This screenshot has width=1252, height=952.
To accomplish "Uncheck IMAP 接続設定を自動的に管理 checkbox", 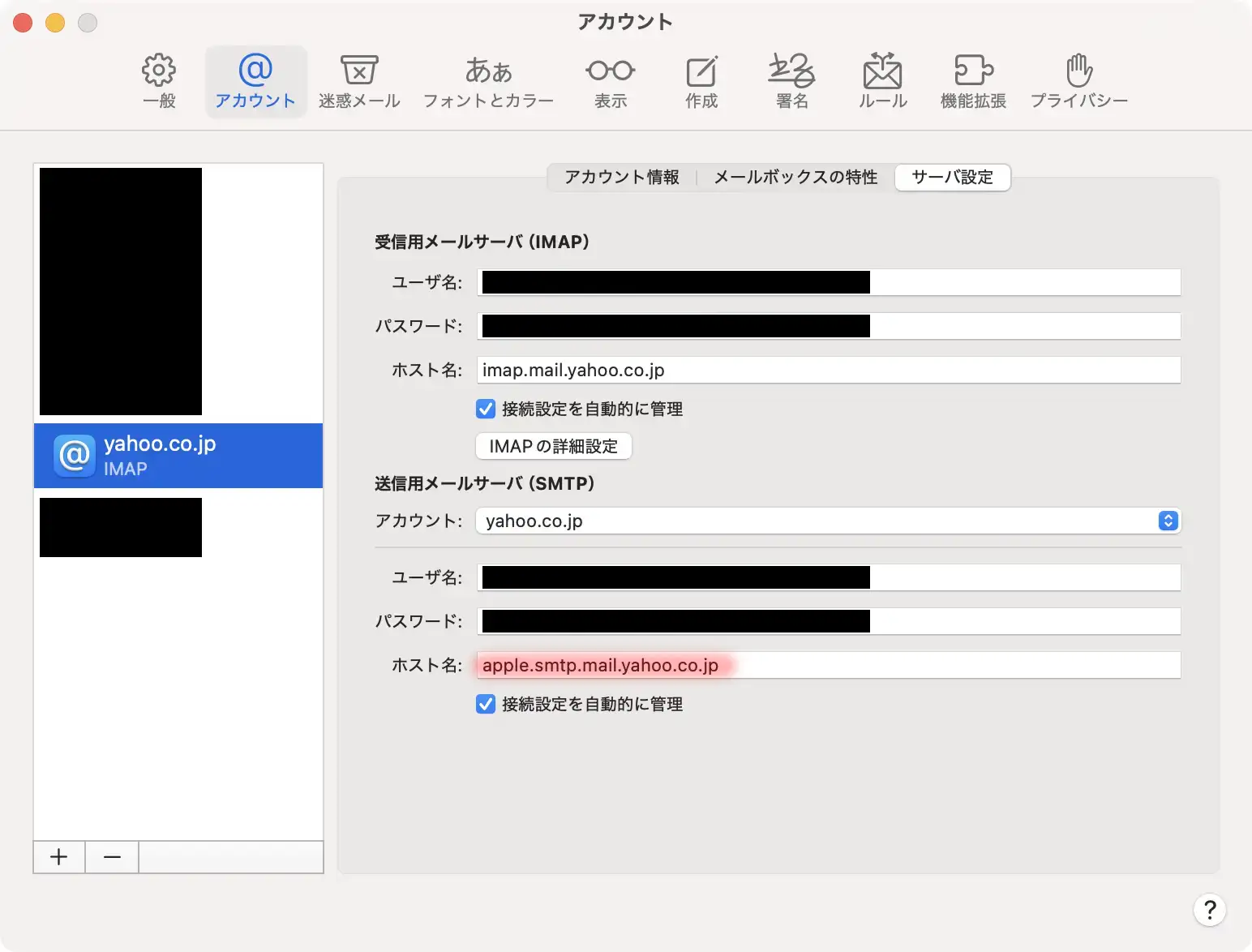I will [486, 409].
